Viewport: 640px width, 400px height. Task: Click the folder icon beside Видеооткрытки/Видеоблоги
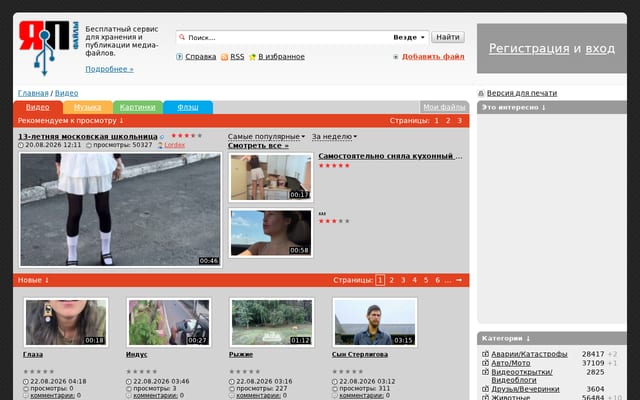[485, 372]
